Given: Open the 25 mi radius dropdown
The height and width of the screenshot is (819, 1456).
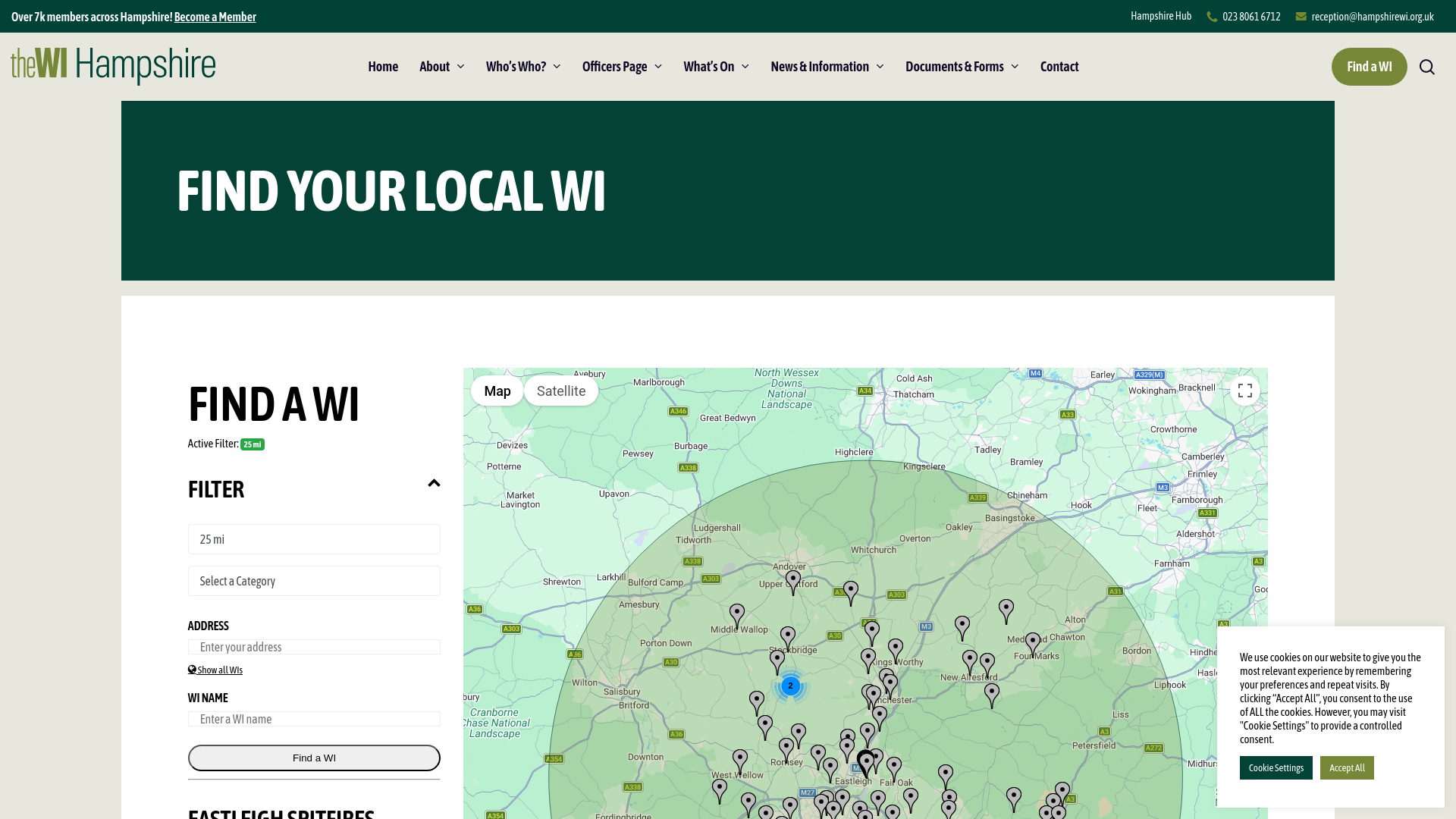Looking at the screenshot, I should coord(314,539).
